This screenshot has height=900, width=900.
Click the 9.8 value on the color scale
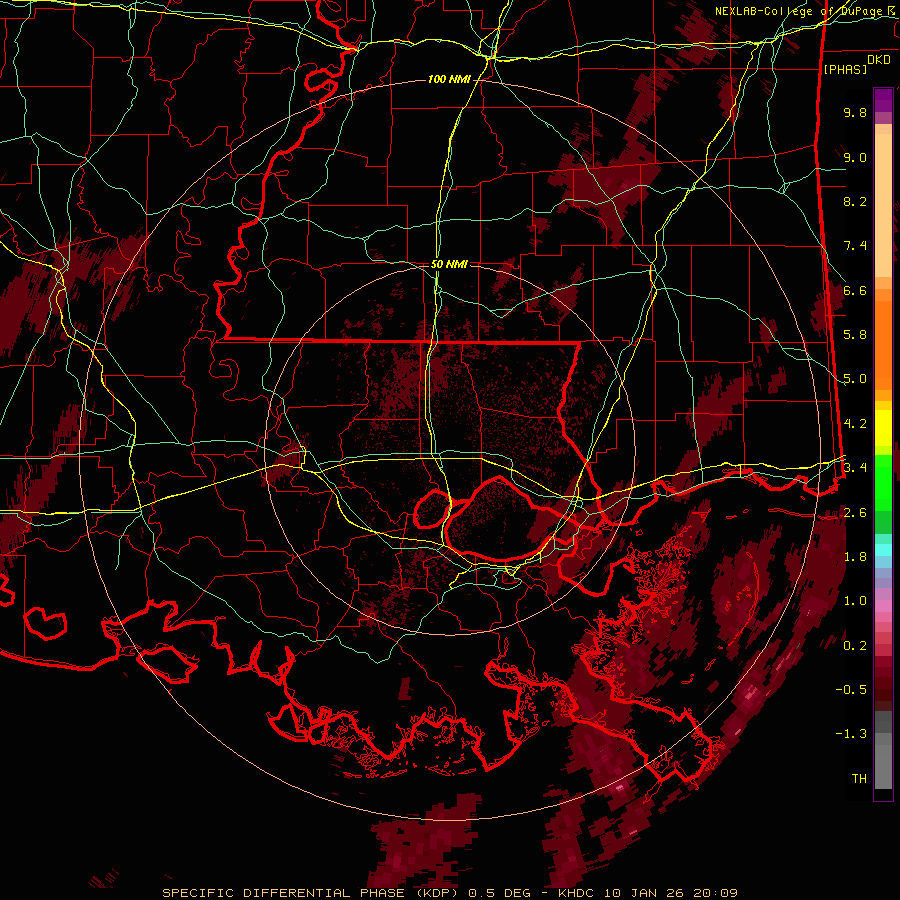855,112
